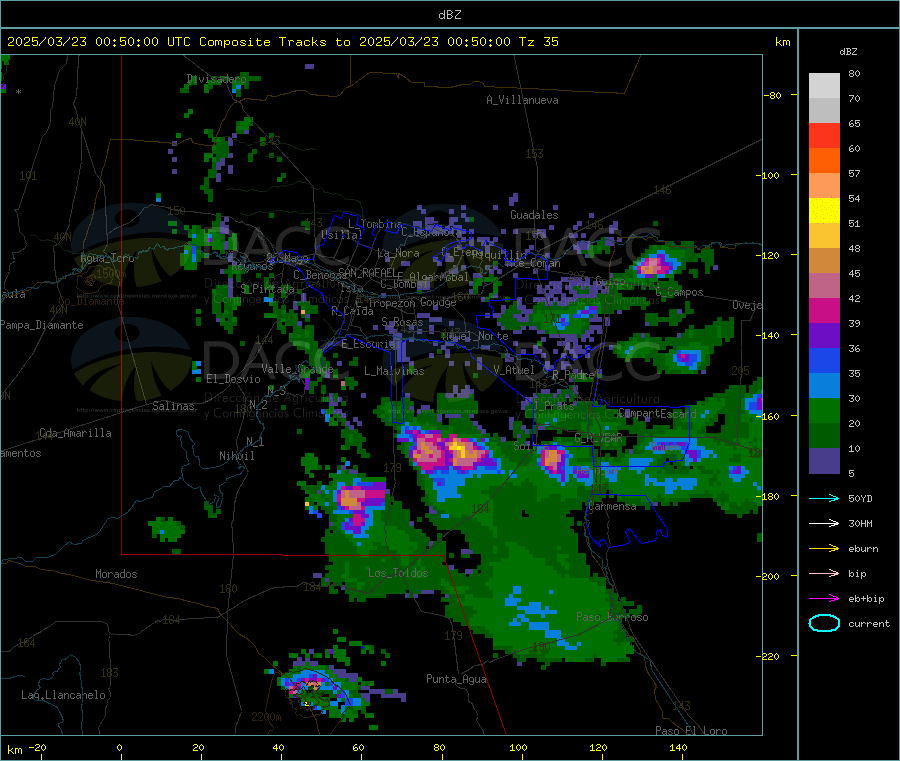This screenshot has width=900, height=761.
Task: Select the purple-gray 10 dBZ color swatch
Action: coord(824,461)
